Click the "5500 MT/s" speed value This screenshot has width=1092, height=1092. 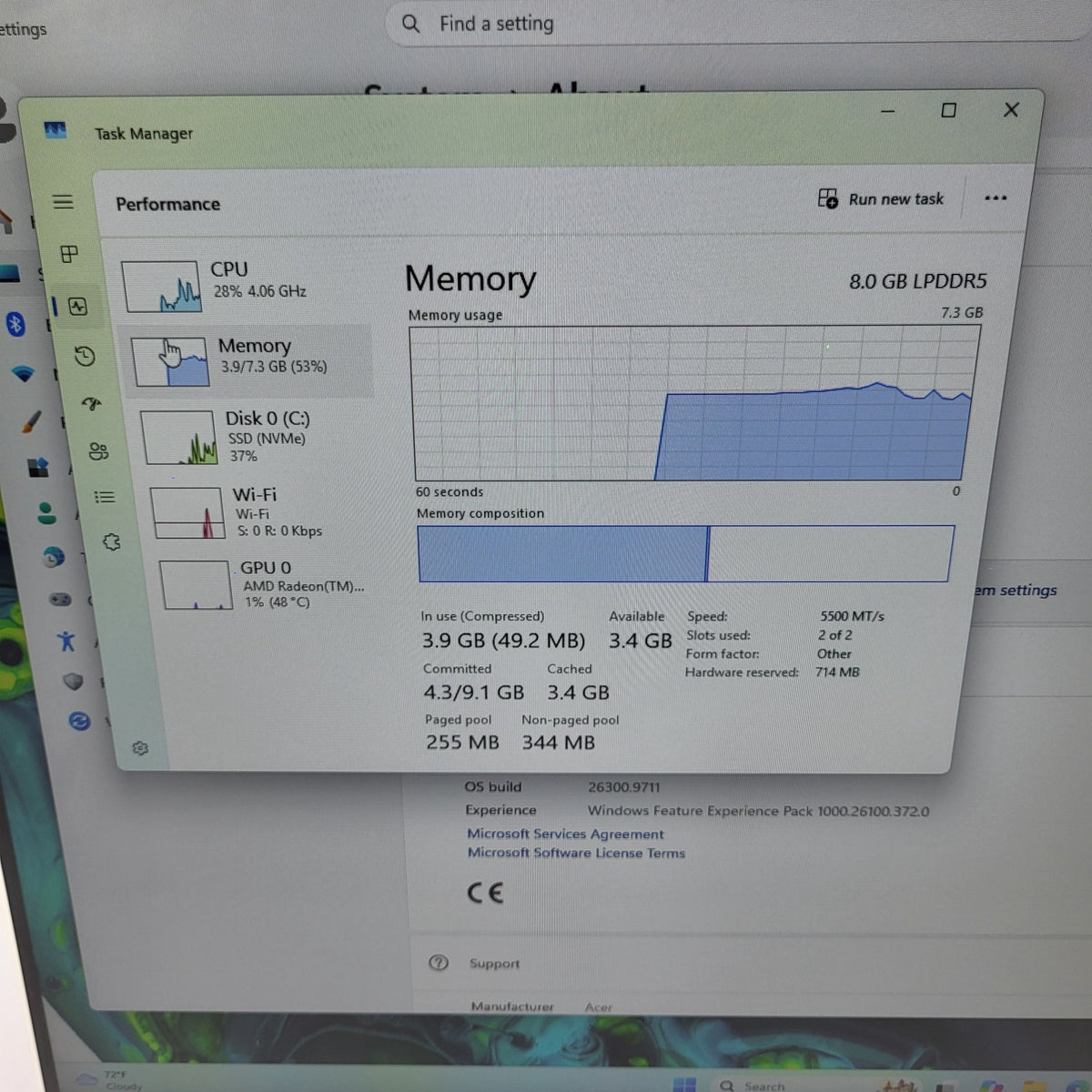852,616
